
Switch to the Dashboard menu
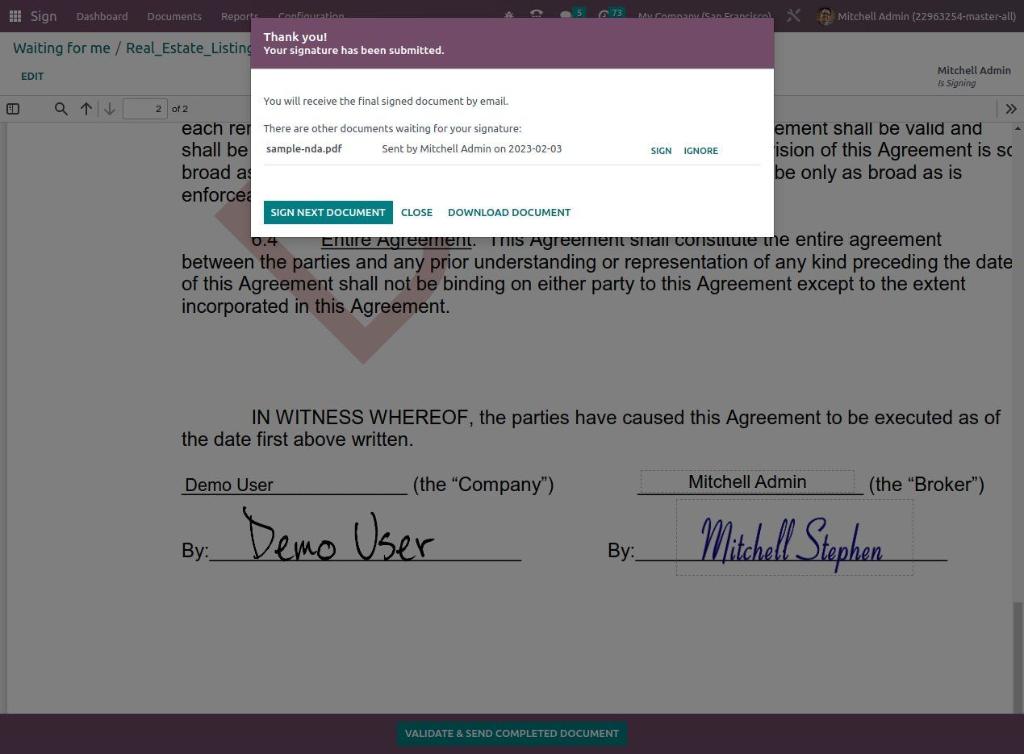(x=101, y=16)
